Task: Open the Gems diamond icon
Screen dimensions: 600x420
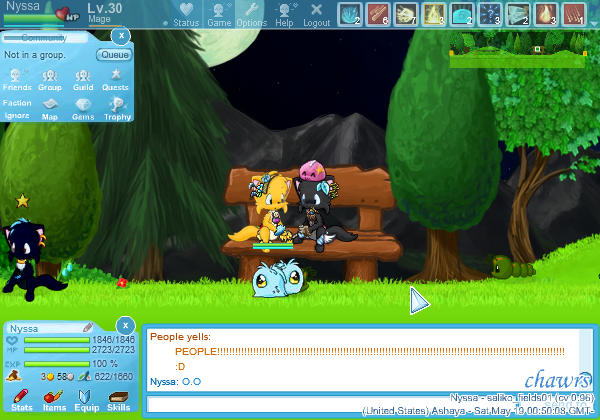Action: tap(83, 109)
